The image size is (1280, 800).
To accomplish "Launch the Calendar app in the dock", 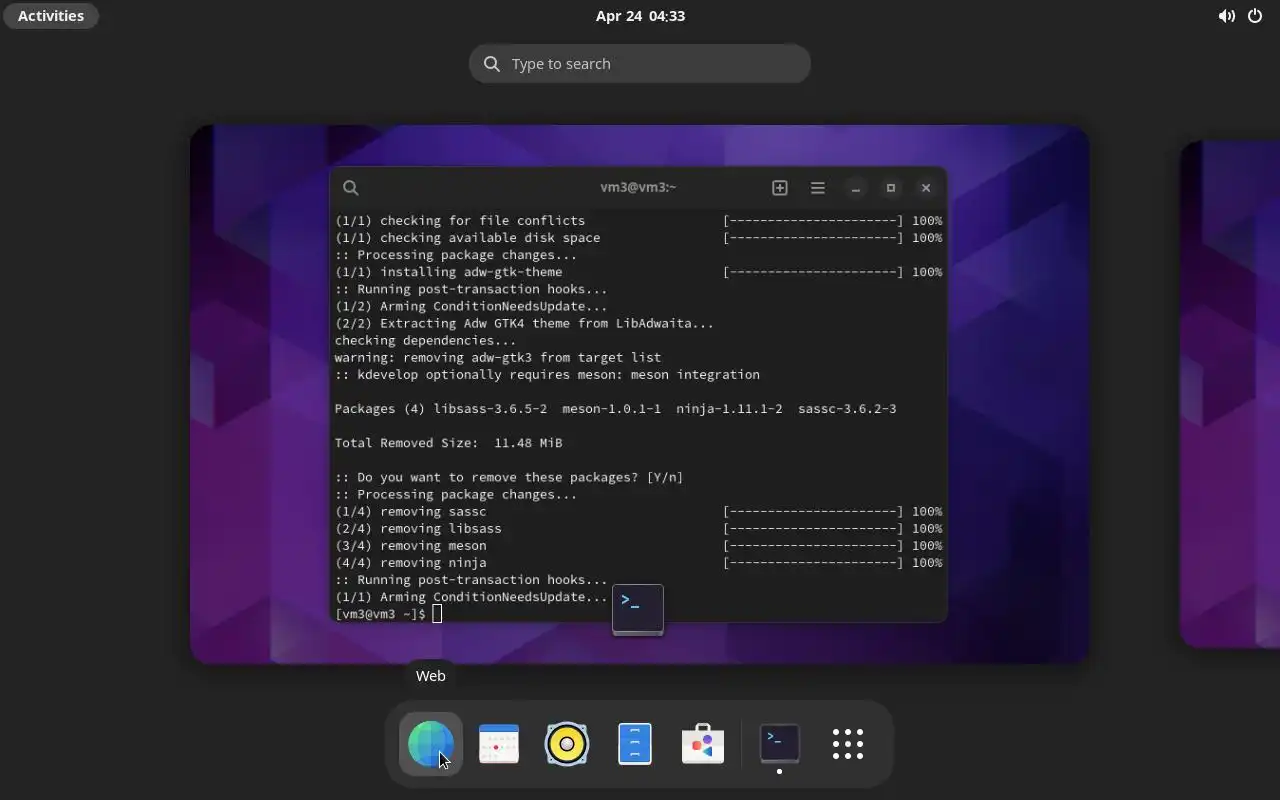I will [x=499, y=744].
